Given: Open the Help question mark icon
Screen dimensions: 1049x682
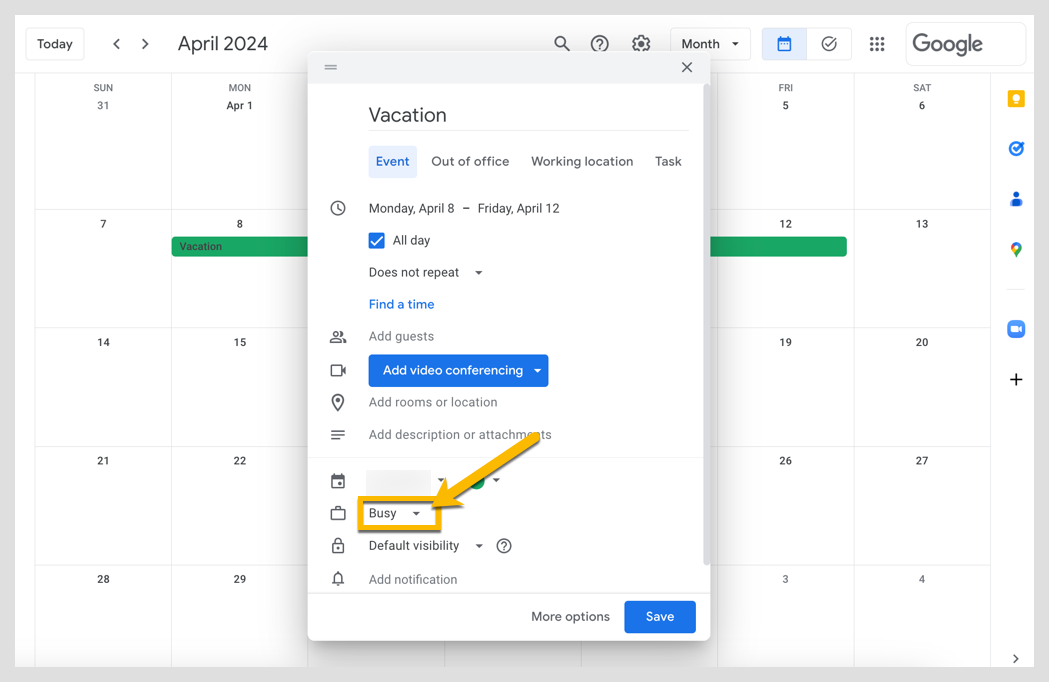Looking at the screenshot, I should click(600, 44).
